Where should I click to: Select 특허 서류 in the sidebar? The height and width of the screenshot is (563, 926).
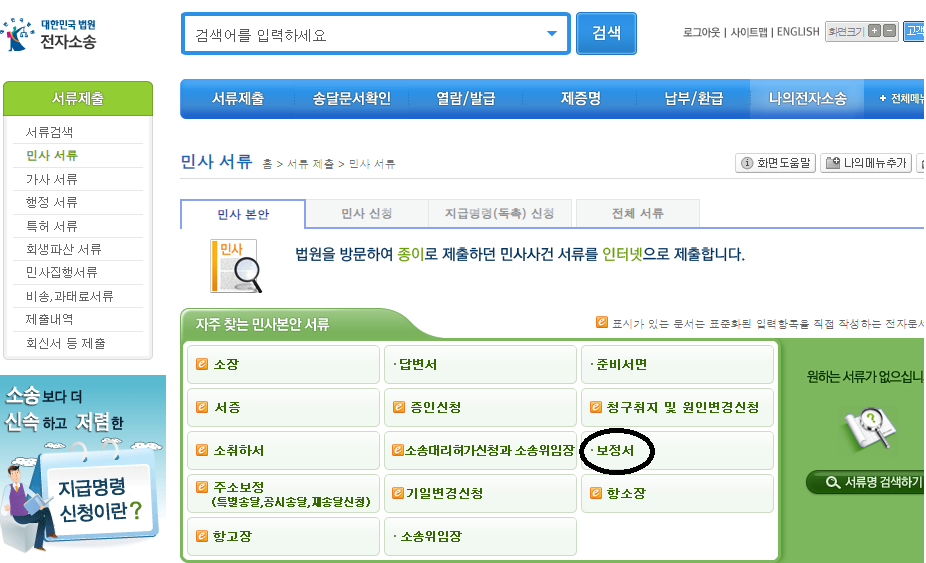point(52,226)
